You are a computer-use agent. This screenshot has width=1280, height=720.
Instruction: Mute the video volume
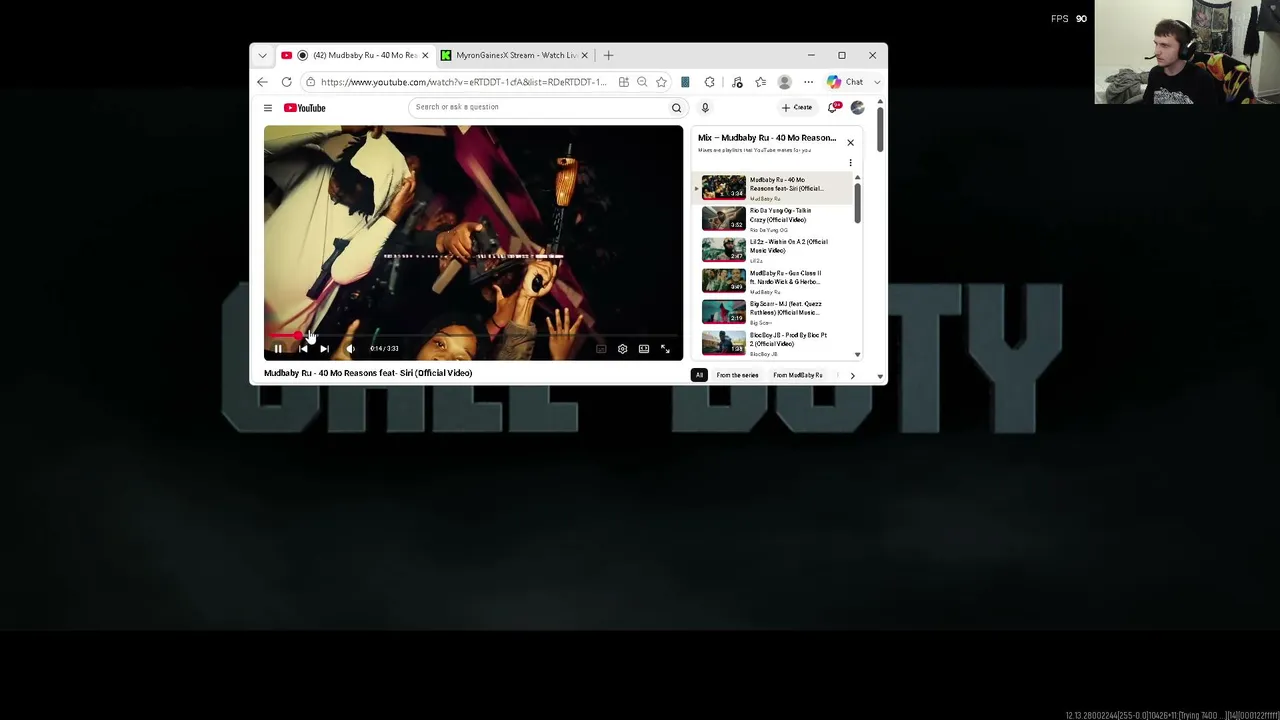pos(350,349)
